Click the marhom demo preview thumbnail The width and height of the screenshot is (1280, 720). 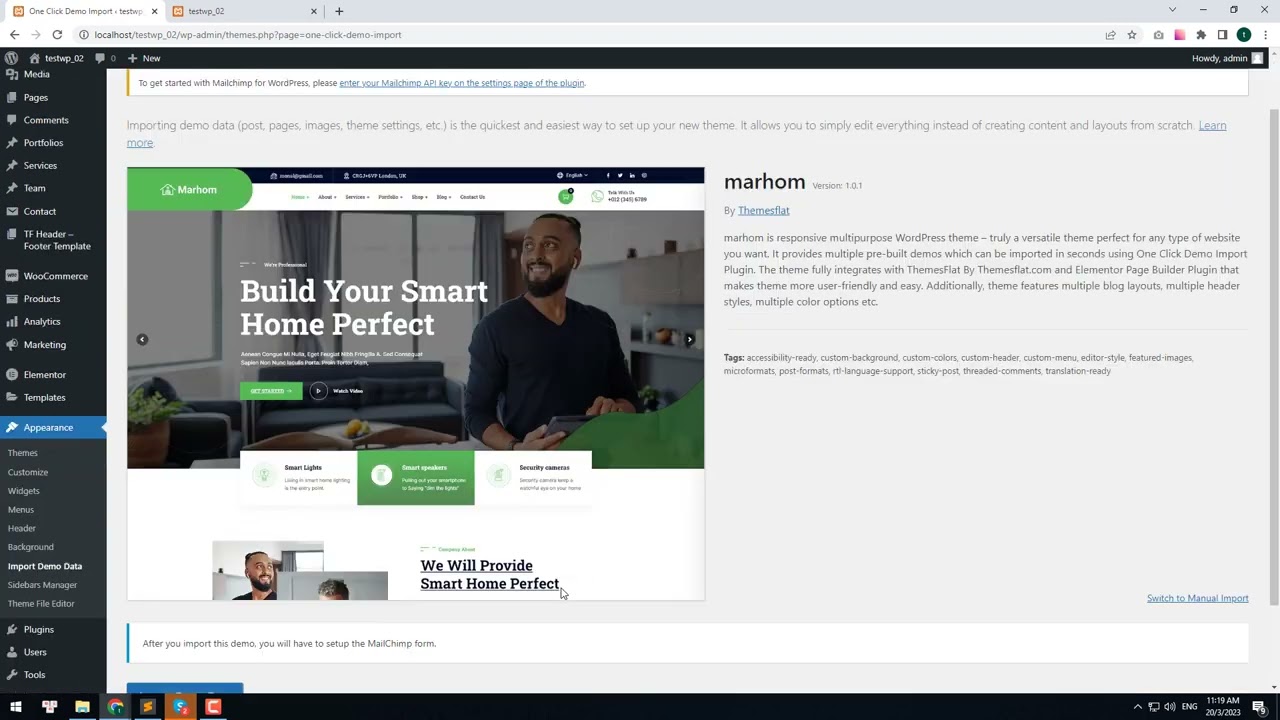416,384
